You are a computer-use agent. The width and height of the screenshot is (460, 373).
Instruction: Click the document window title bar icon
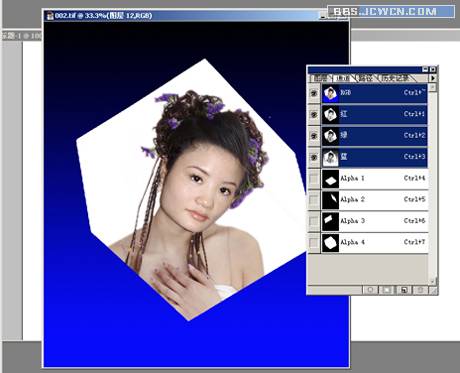tap(50, 16)
